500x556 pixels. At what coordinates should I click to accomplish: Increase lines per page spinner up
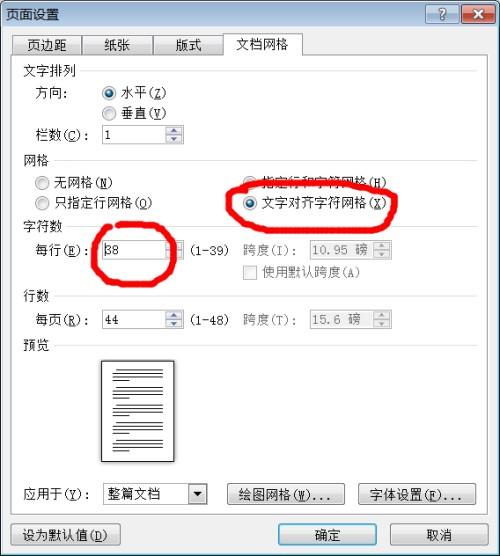point(174,315)
